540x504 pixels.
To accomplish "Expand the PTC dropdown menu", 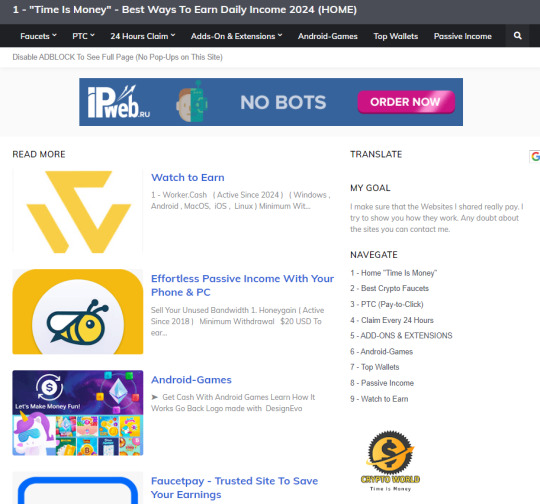I will tap(83, 36).
